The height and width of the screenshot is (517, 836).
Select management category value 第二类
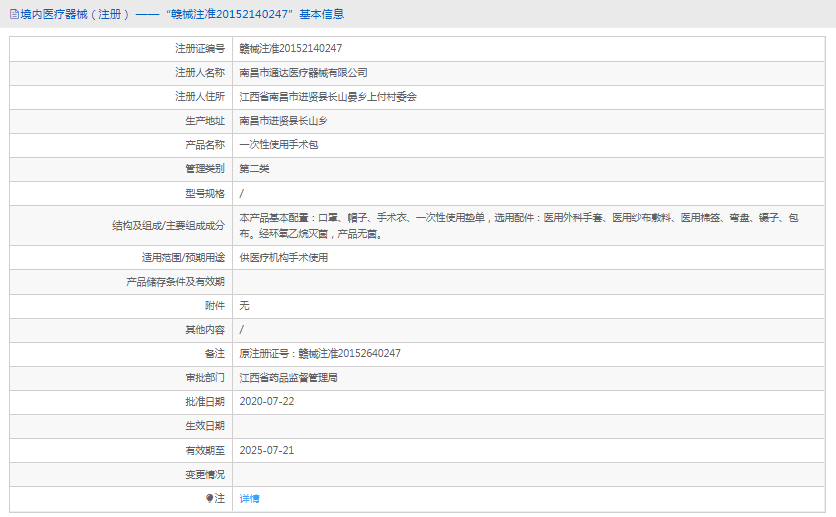(x=254, y=169)
